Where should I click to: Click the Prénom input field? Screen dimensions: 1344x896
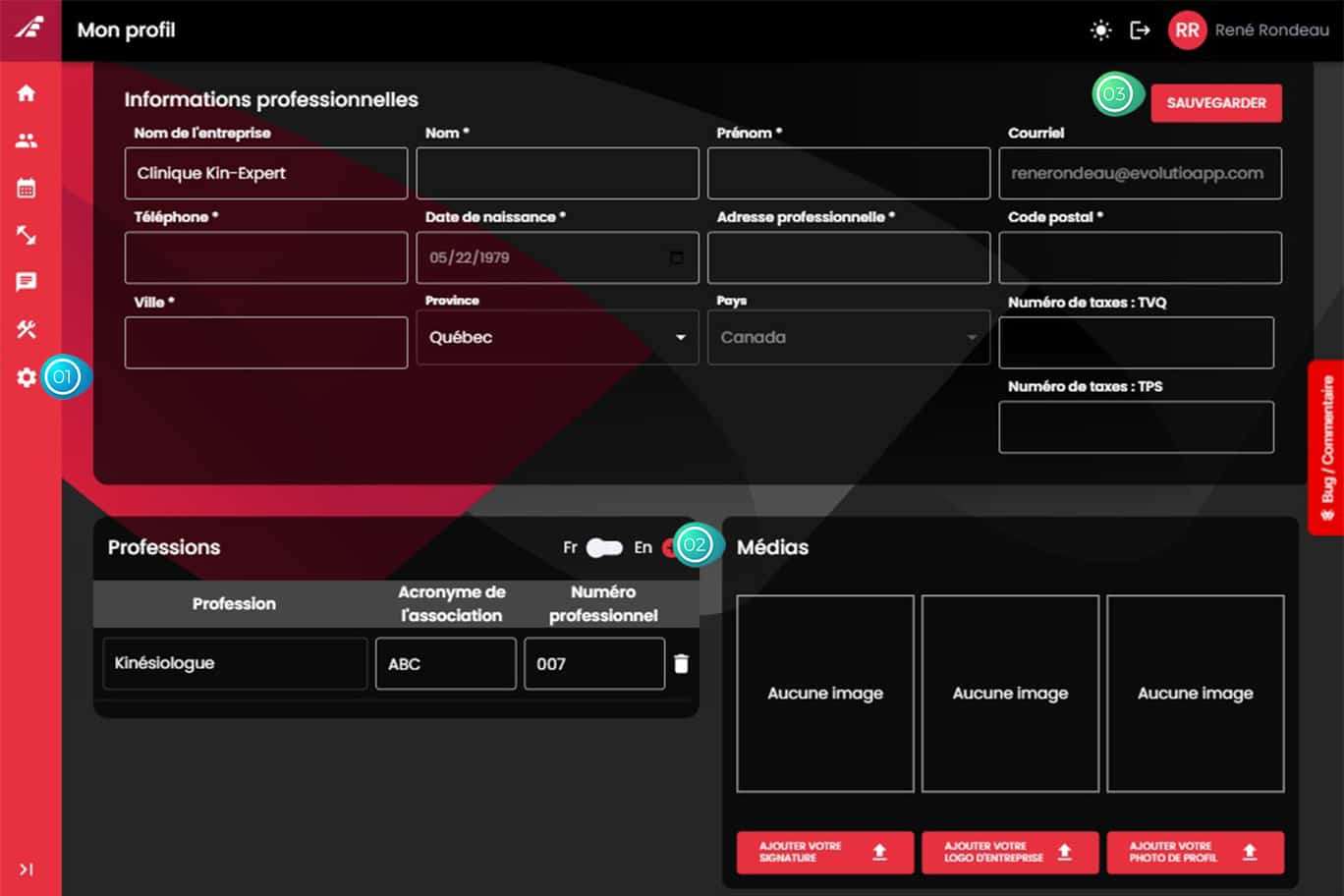[x=849, y=173]
